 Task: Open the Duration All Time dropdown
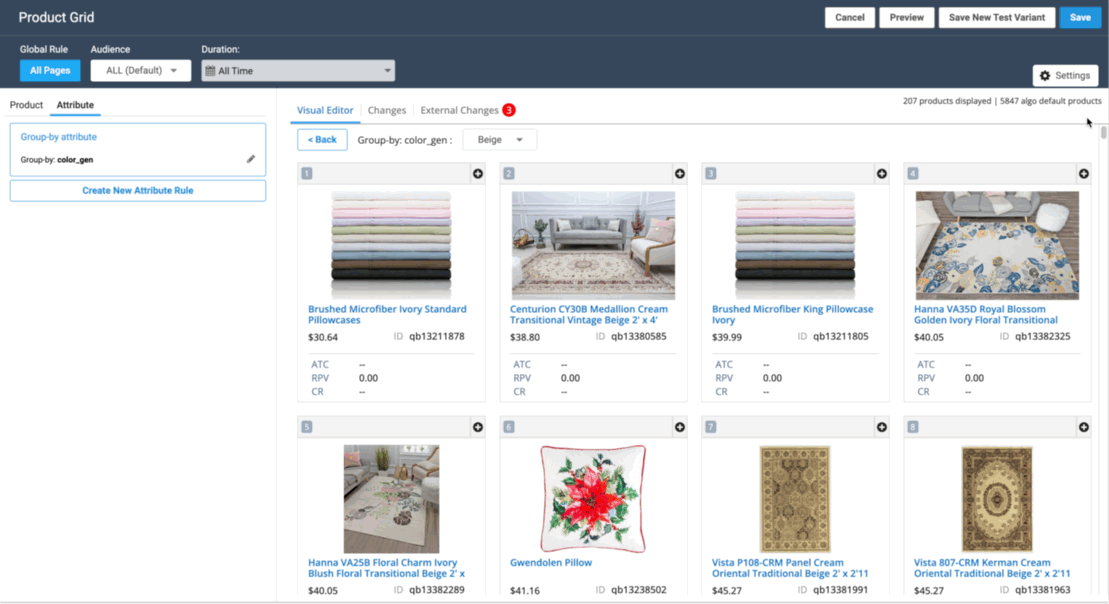pyautogui.click(x=298, y=71)
